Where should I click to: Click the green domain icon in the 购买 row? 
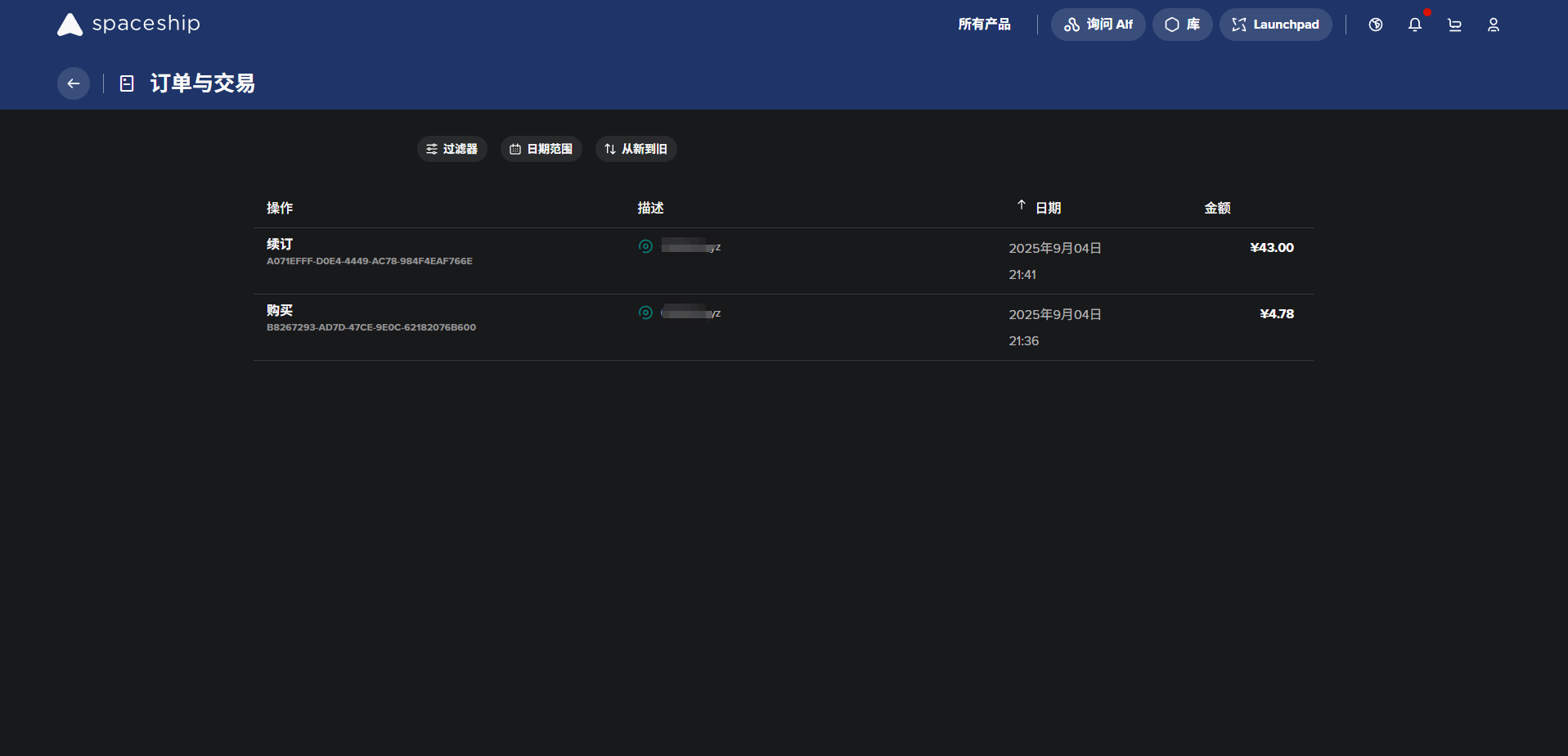click(x=645, y=313)
